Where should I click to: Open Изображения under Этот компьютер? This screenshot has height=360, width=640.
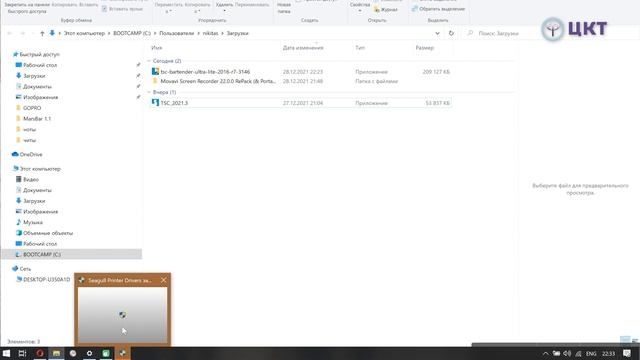[40, 211]
